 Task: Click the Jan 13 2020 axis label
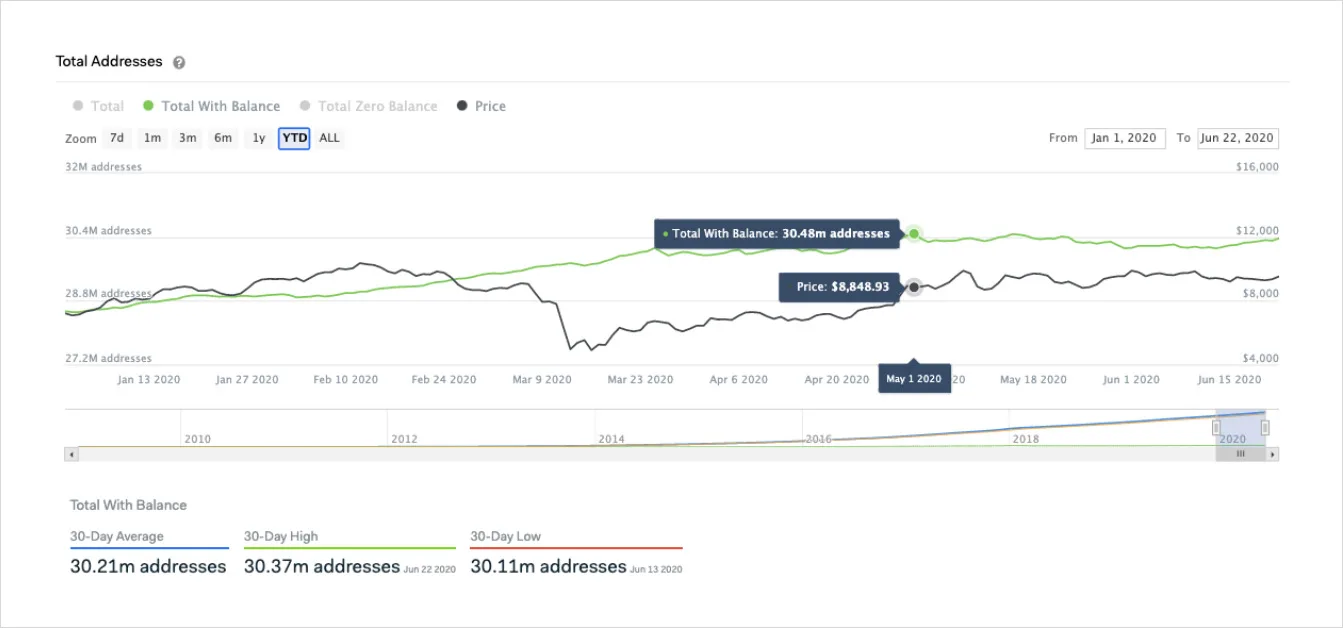click(149, 380)
